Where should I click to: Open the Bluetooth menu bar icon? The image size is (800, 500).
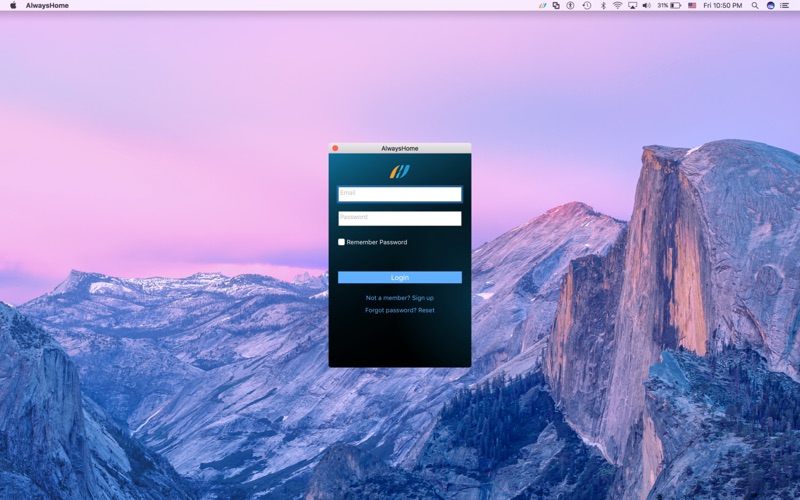click(x=603, y=6)
